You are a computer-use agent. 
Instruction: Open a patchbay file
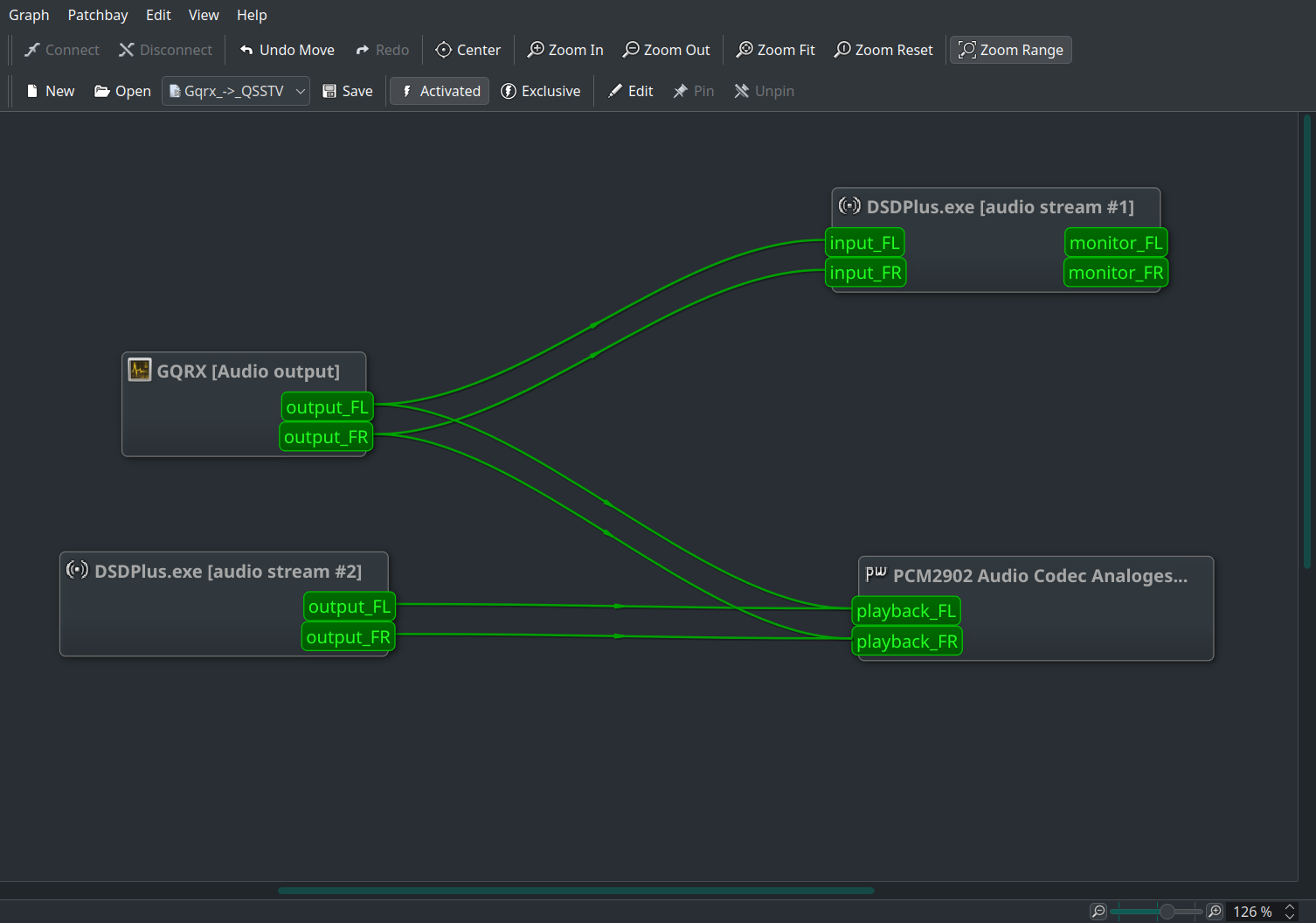pyautogui.click(x=122, y=91)
